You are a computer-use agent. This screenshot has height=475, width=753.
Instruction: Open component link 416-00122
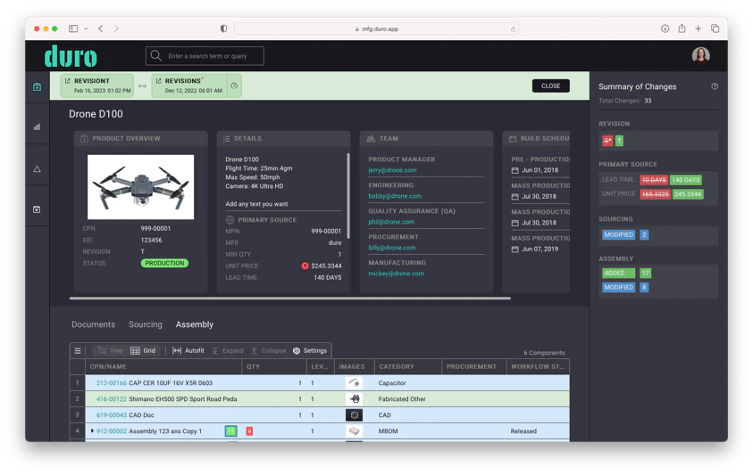pos(111,399)
